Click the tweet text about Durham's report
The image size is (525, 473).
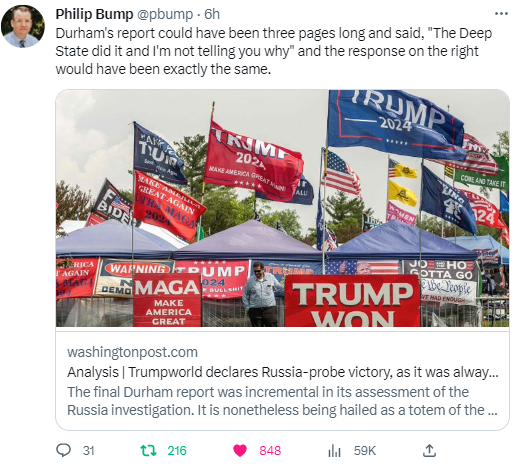[x=274, y=51]
